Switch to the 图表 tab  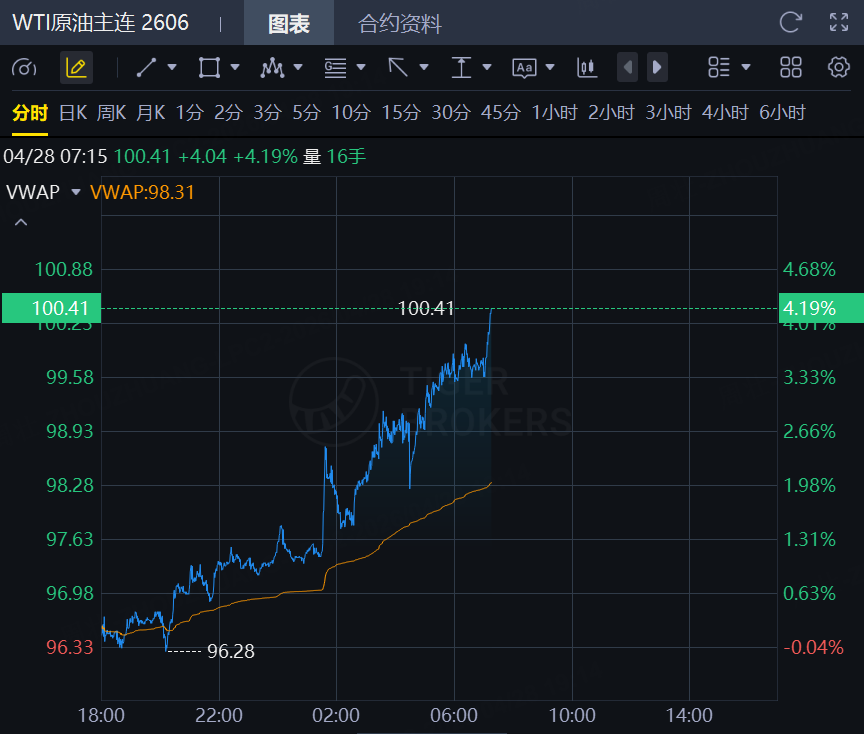click(289, 24)
